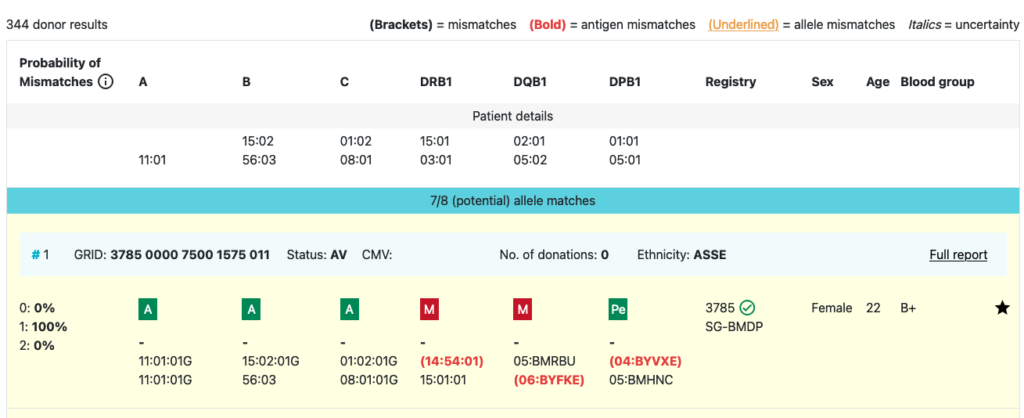Open the Full report link
The image size is (1024, 418).
958,255
